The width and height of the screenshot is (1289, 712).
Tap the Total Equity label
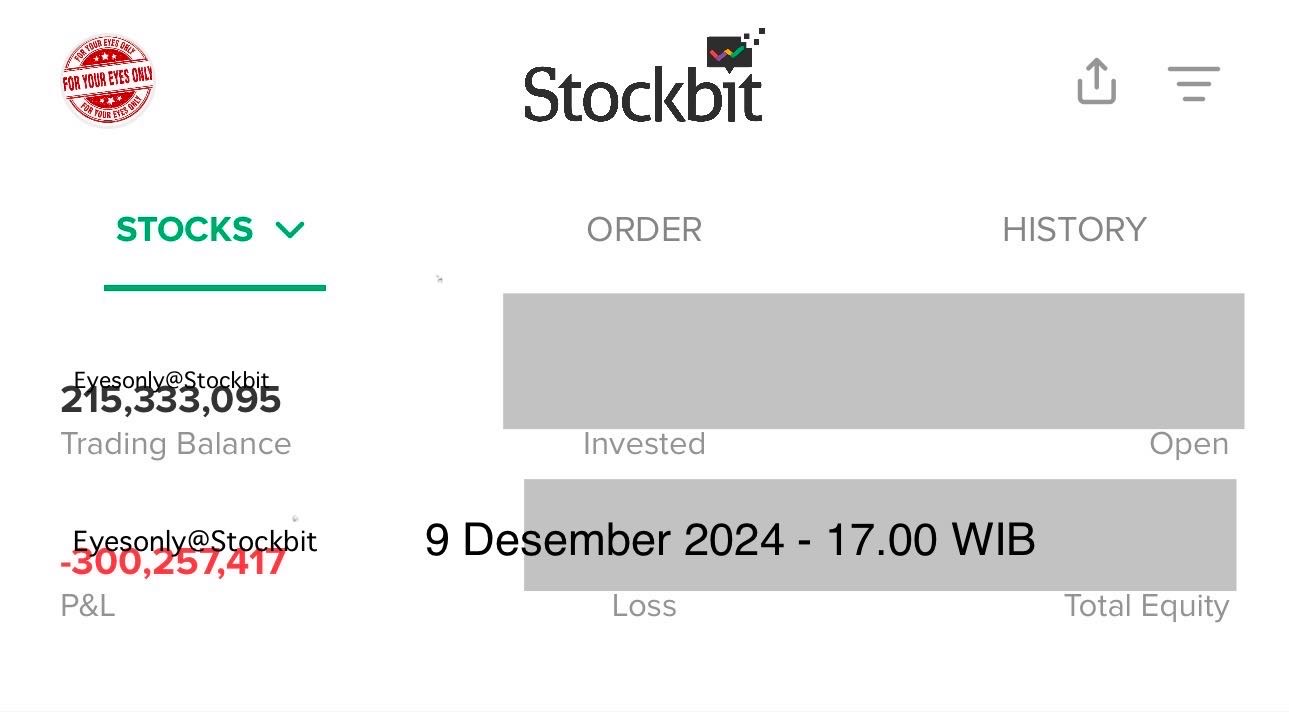tap(1146, 606)
